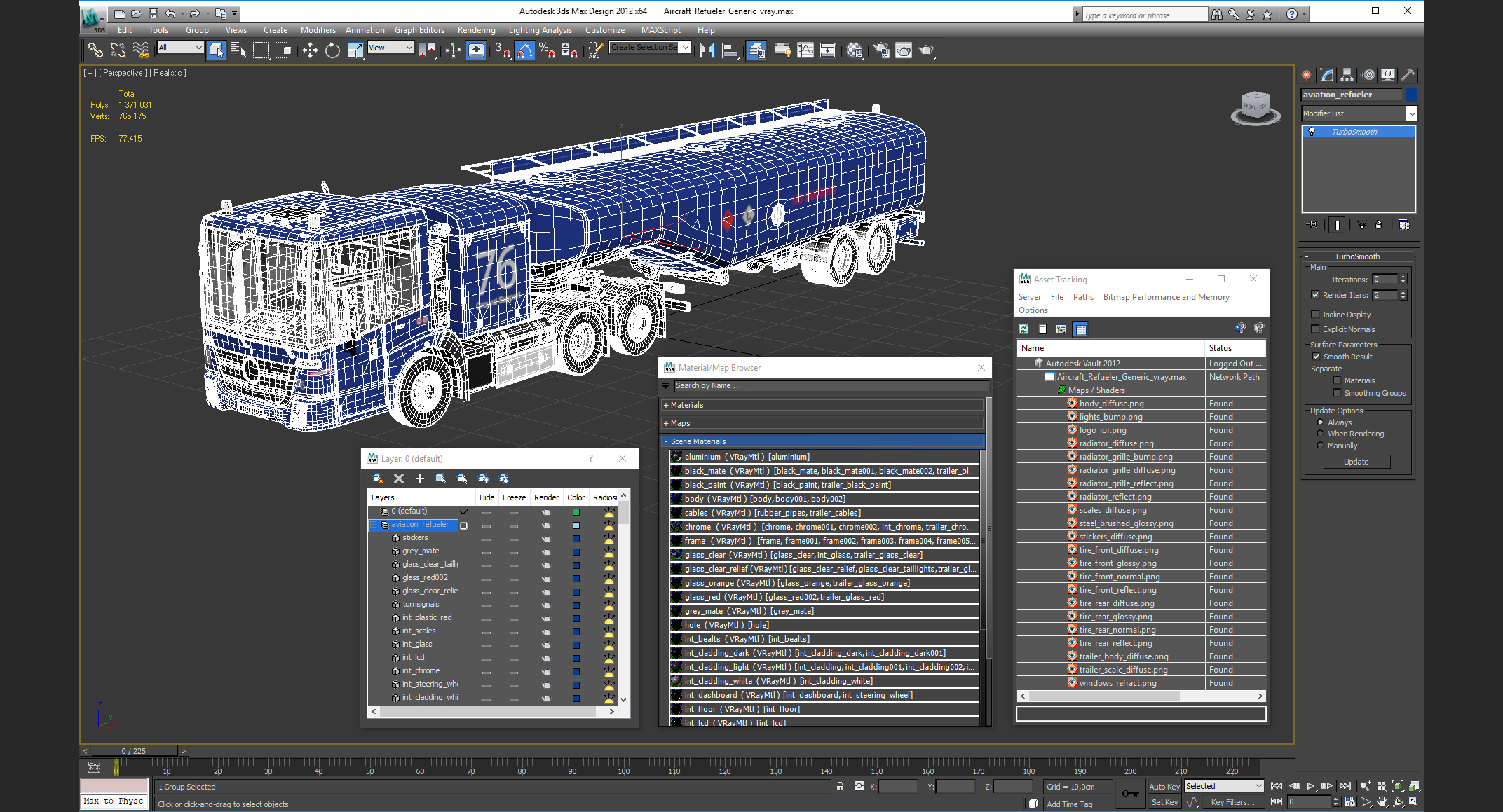Open the Utilities hammer panel tab
The image size is (1503, 812).
[x=1408, y=75]
